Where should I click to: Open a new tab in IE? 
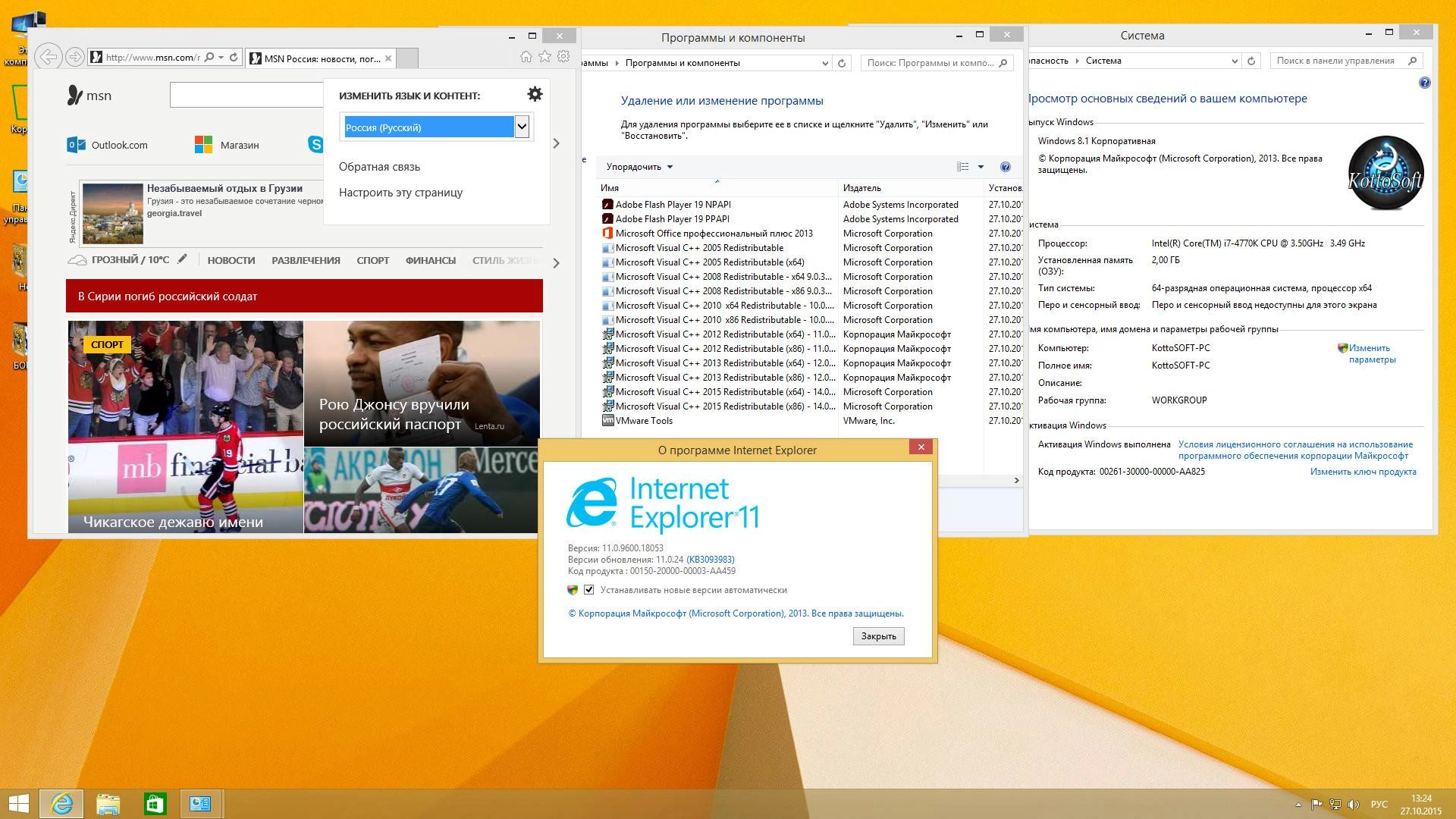point(407,58)
